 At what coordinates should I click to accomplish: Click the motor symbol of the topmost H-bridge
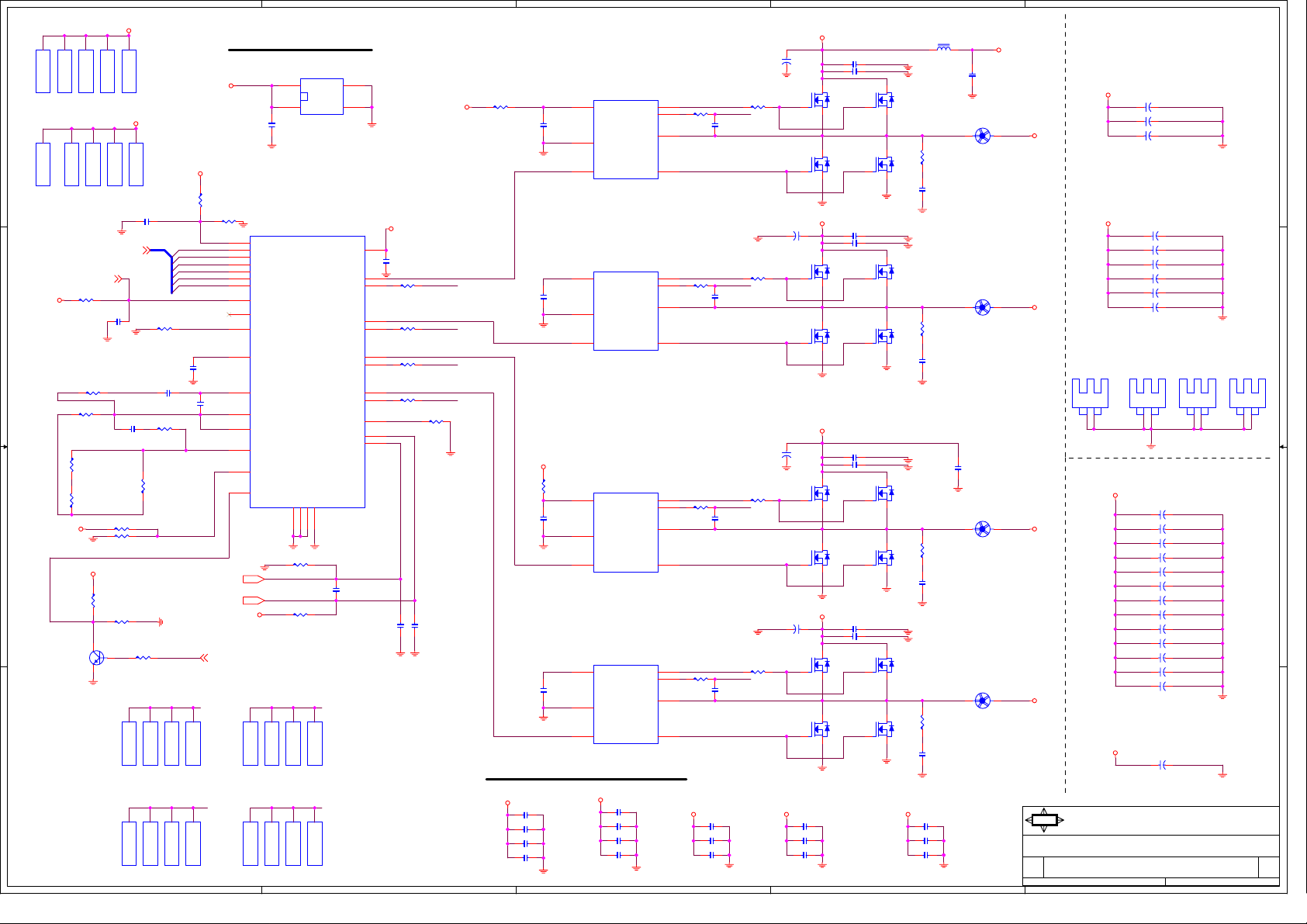pyautogui.click(x=982, y=136)
